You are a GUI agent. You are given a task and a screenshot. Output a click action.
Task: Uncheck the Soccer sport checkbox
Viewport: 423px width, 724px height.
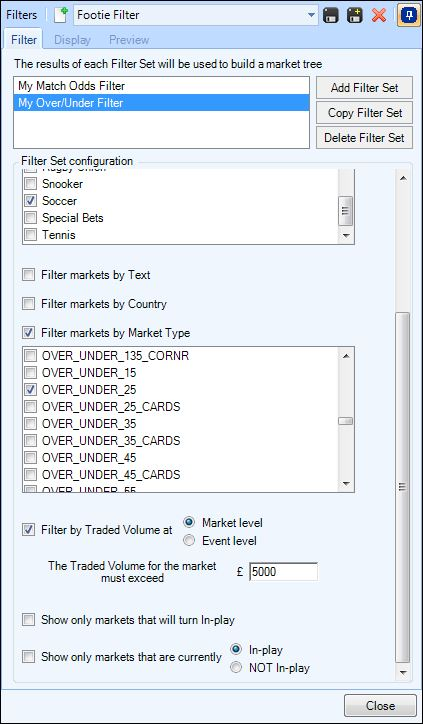(x=30, y=201)
